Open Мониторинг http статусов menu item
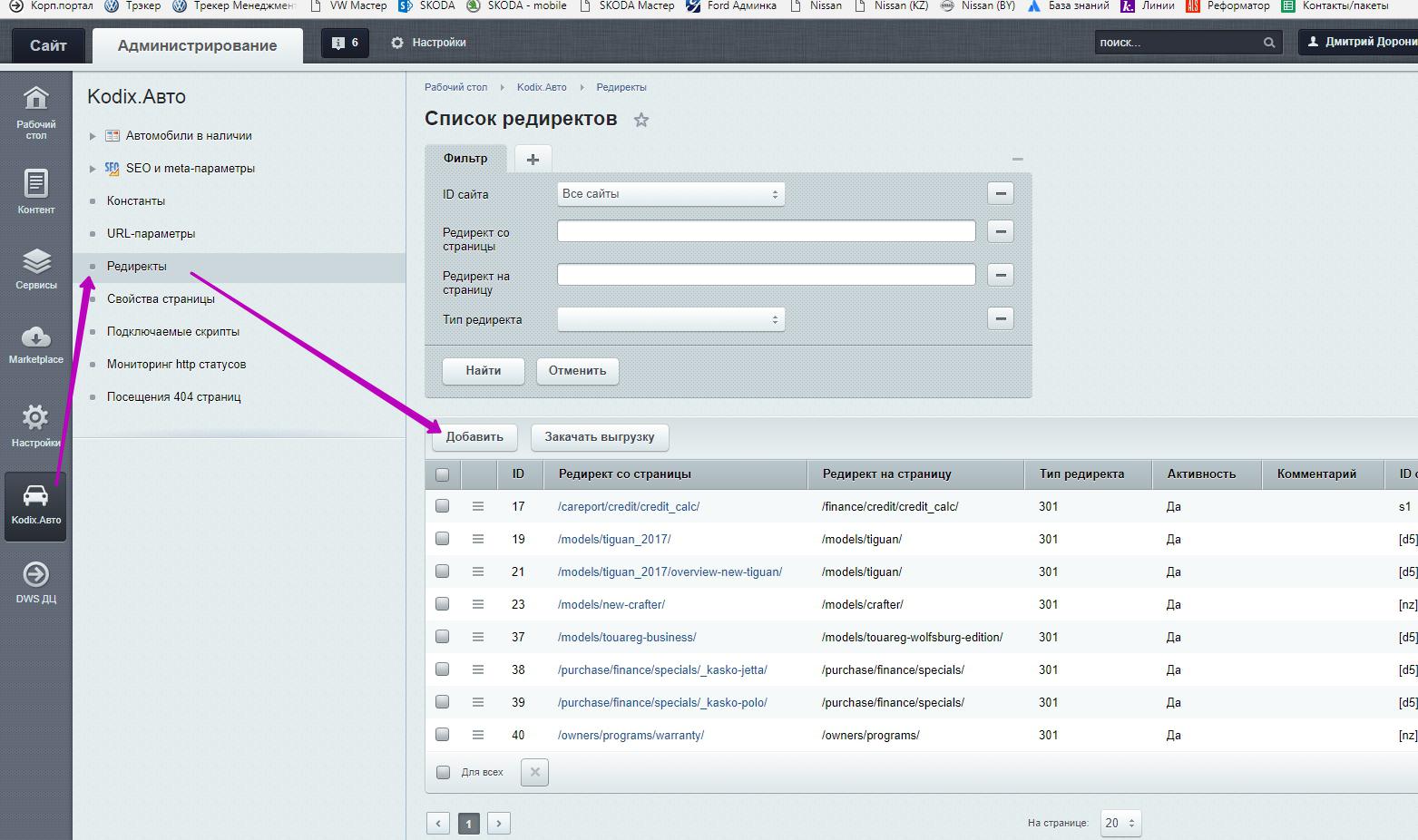The image size is (1418, 840). (176, 364)
